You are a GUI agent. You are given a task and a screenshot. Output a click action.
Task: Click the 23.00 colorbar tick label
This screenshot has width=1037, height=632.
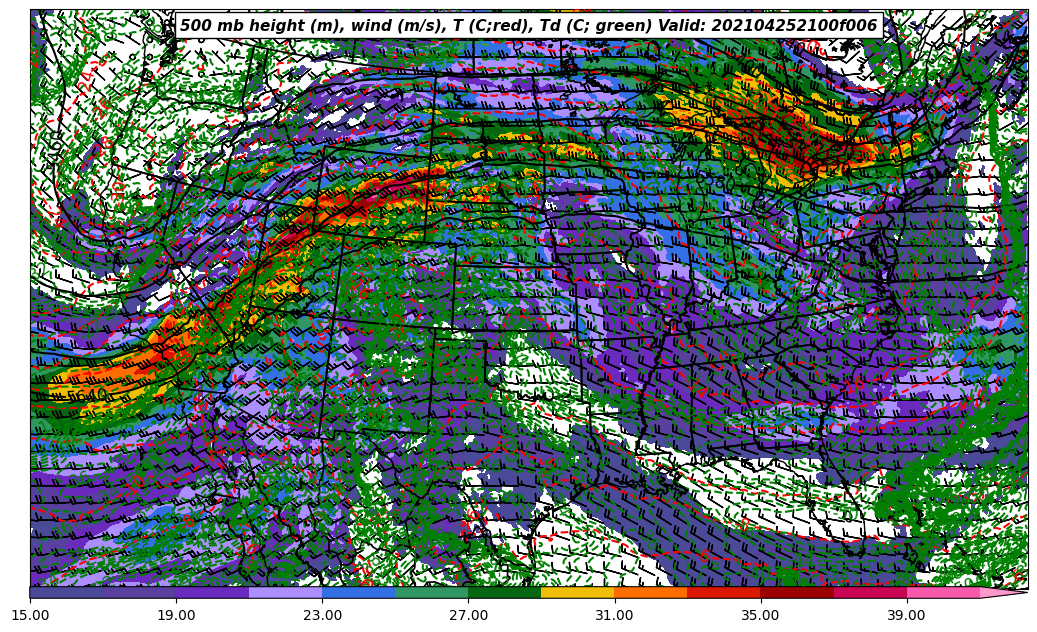[322, 615]
